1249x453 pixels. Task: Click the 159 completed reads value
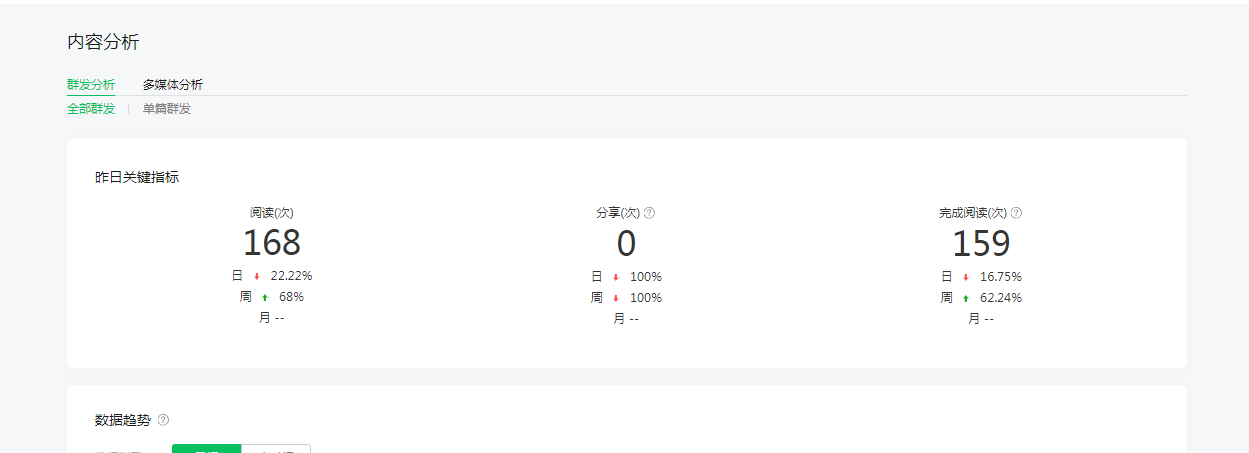pyautogui.click(x=981, y=243)
